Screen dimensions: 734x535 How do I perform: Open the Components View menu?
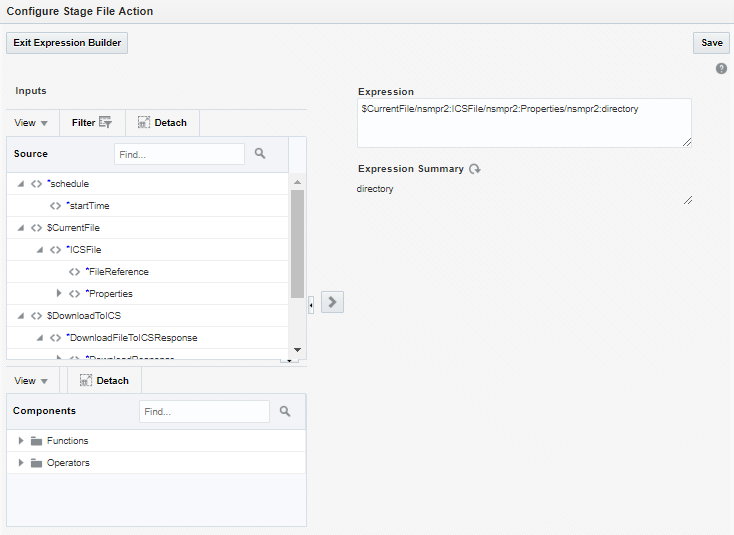click(31, 381)
